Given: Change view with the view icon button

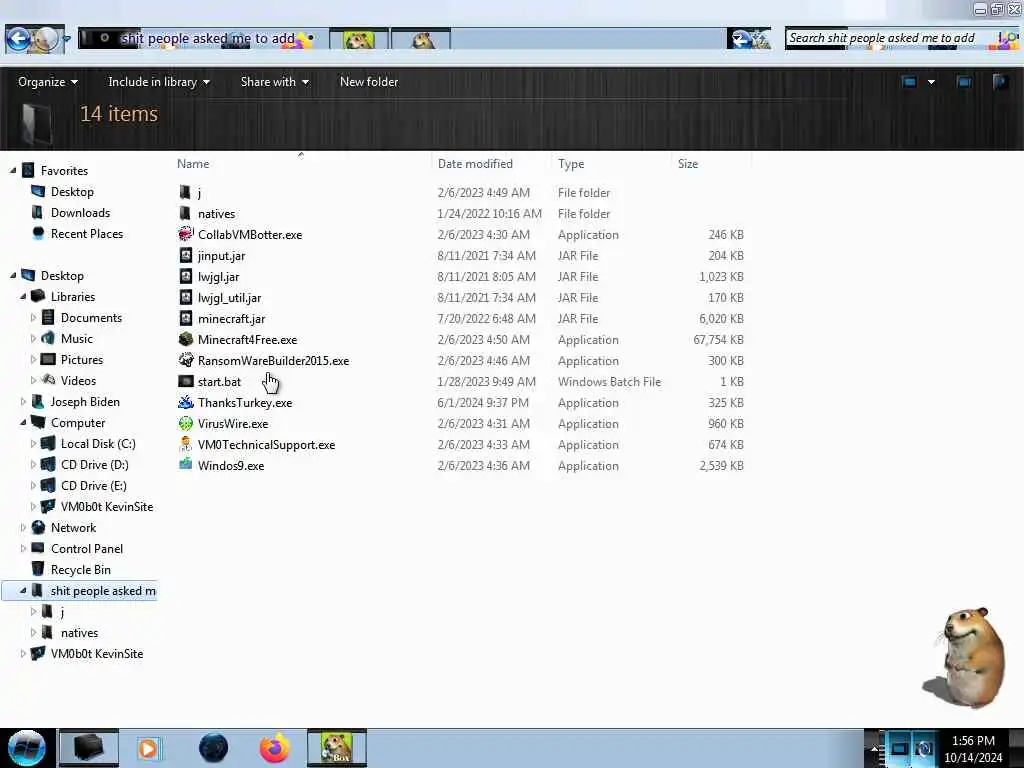Looking at the screenshot, I should [908, 82].
